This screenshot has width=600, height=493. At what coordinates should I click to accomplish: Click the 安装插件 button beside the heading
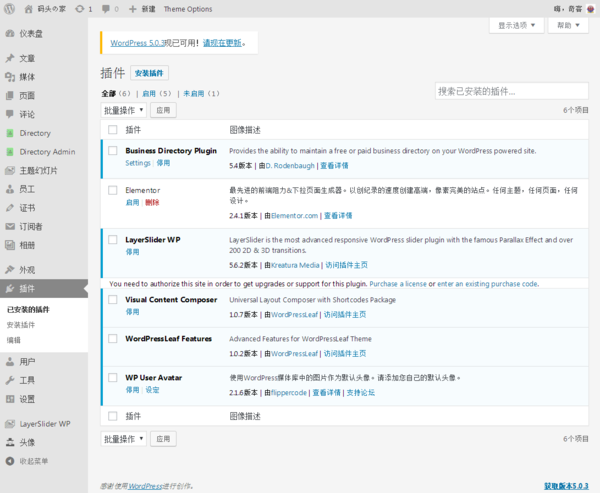151,74
